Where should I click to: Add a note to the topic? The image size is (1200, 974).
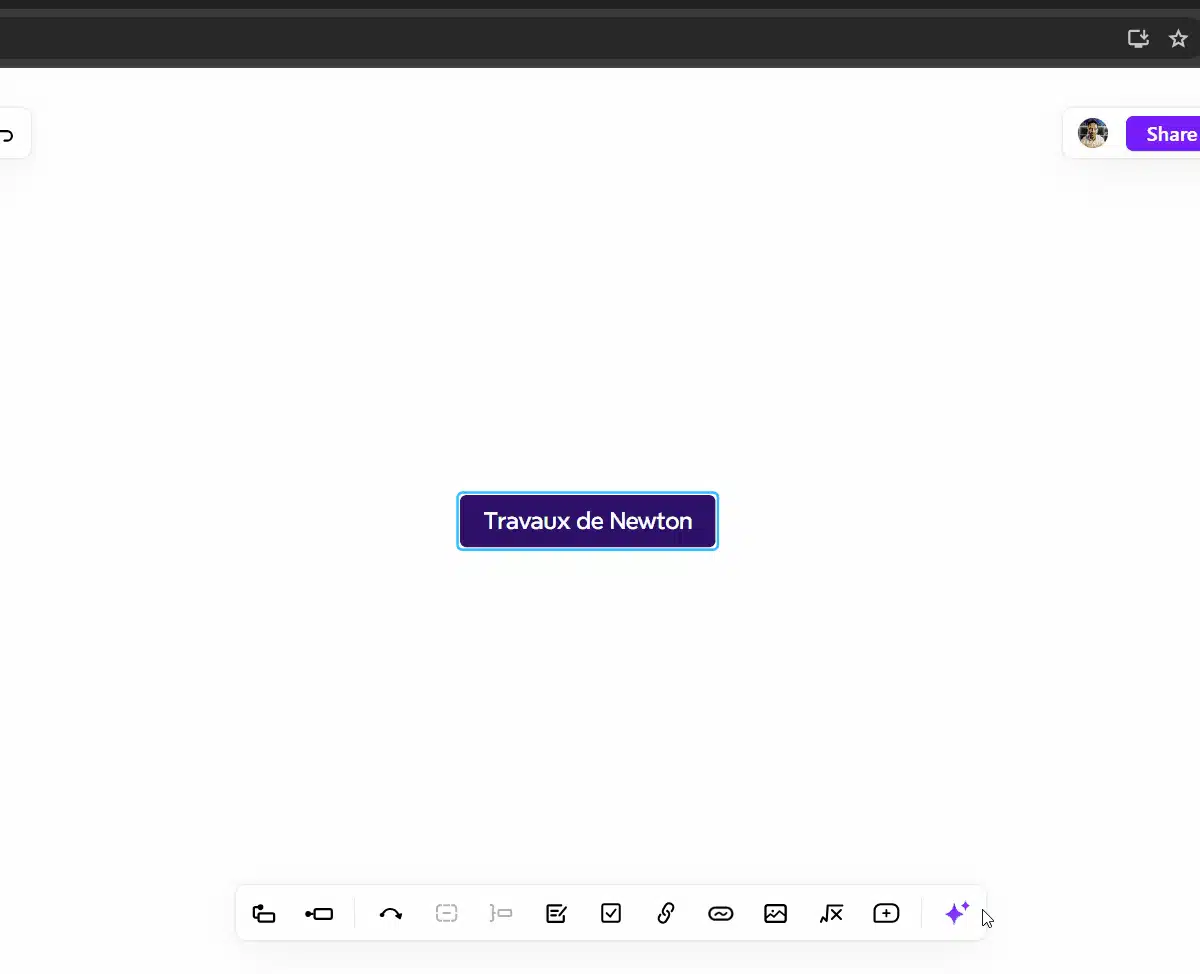(556, 913)
